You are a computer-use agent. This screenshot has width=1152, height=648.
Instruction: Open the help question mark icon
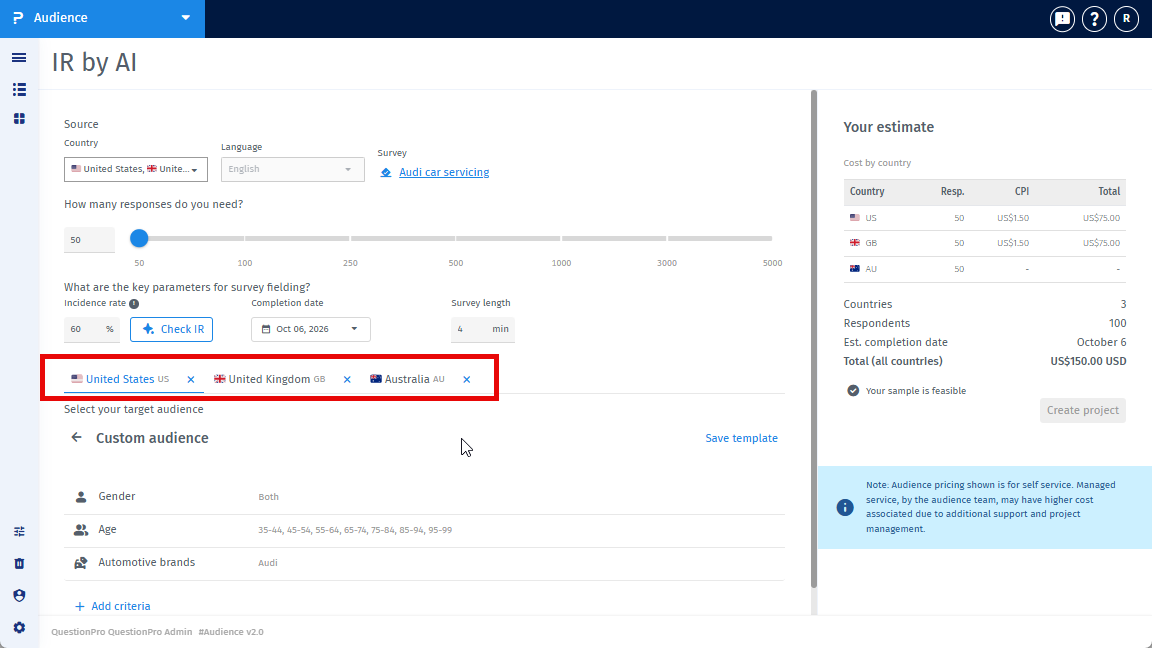pyautogui.click(x=1094, y=19)
